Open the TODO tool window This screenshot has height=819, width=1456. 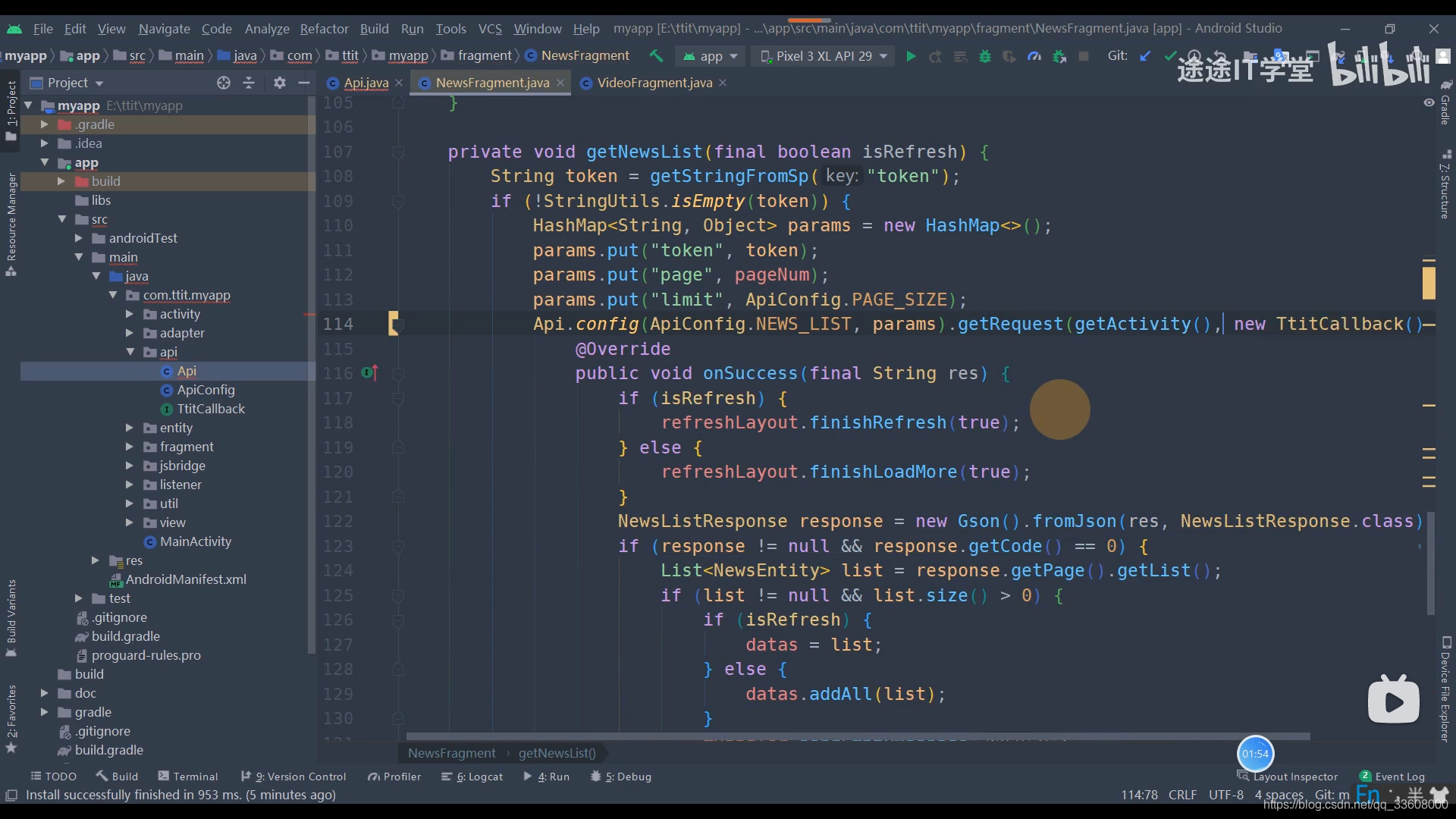tap(54, 777)
